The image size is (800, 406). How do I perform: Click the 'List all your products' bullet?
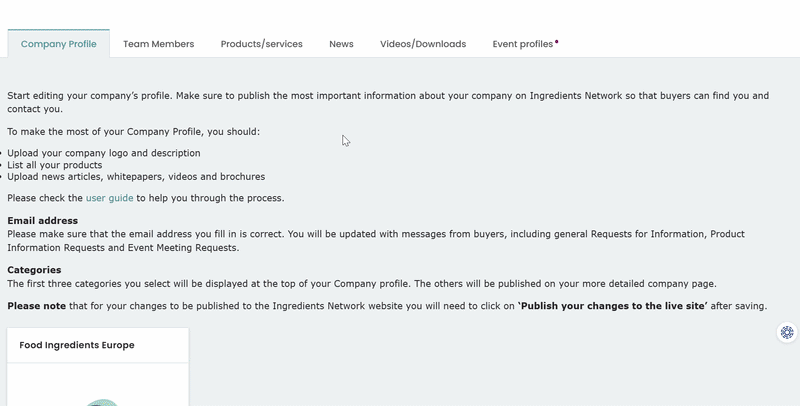pos(55,165)
